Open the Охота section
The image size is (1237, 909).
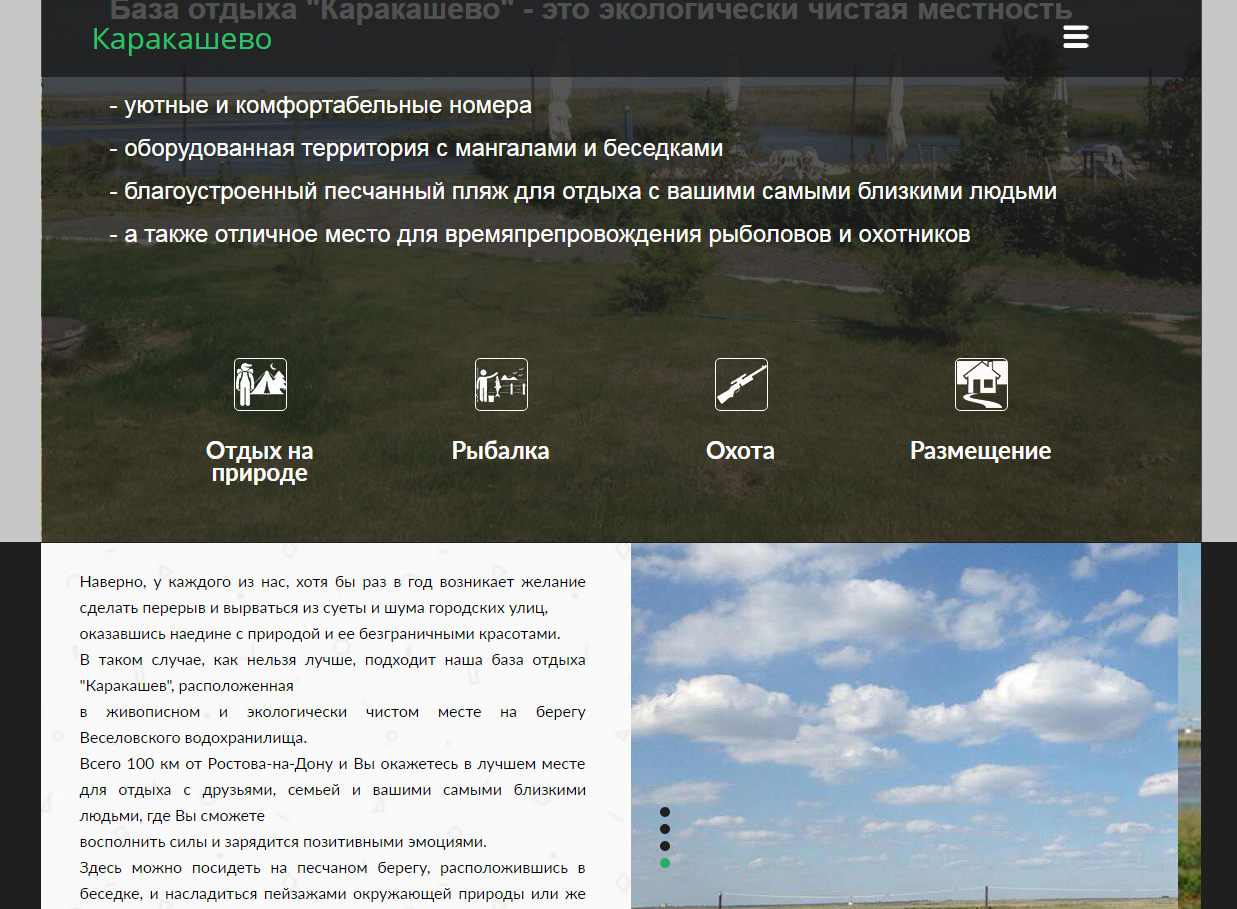pos(741,450)
